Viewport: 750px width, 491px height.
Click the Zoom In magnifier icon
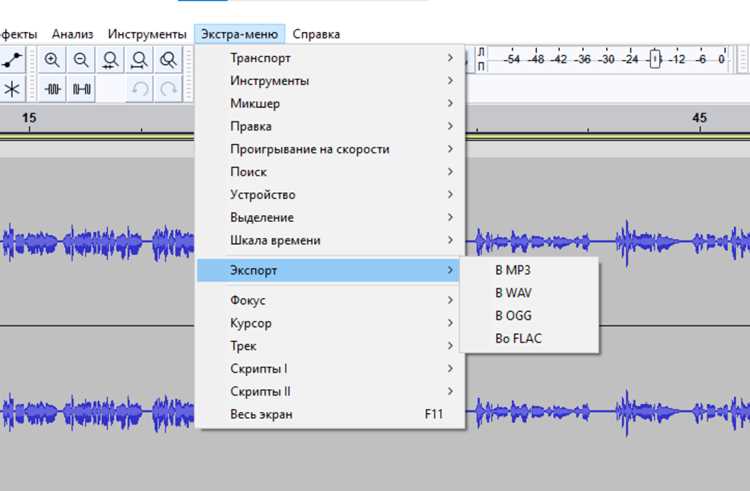point(52,60)
